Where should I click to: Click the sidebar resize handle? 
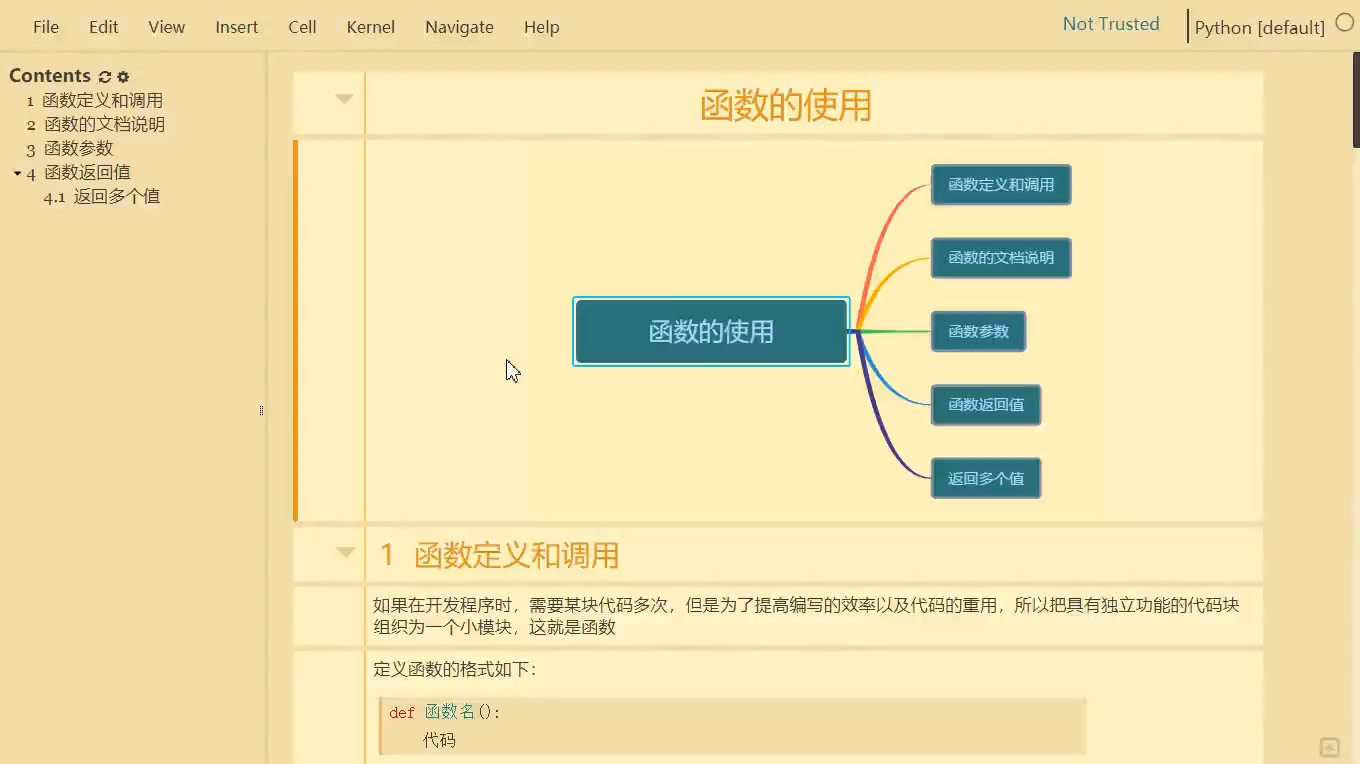coord(262,410)
